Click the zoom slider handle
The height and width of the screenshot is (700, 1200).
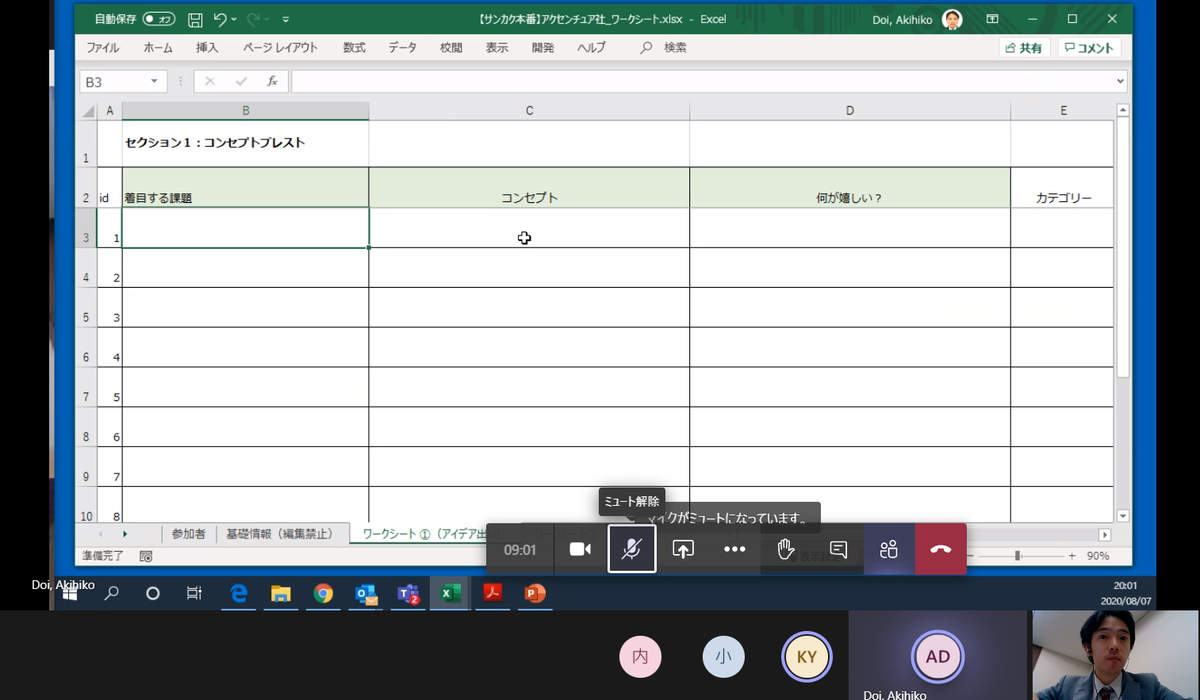click(x=1018, y=555)
